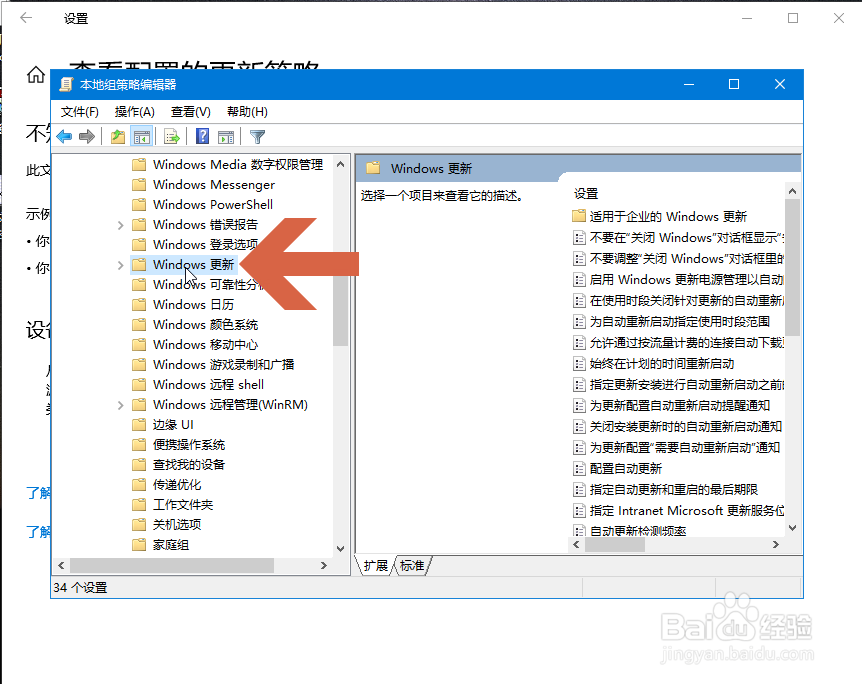Click tree pane horizontal scroll left arrow
Screen dimensions: 862x684
61,565
